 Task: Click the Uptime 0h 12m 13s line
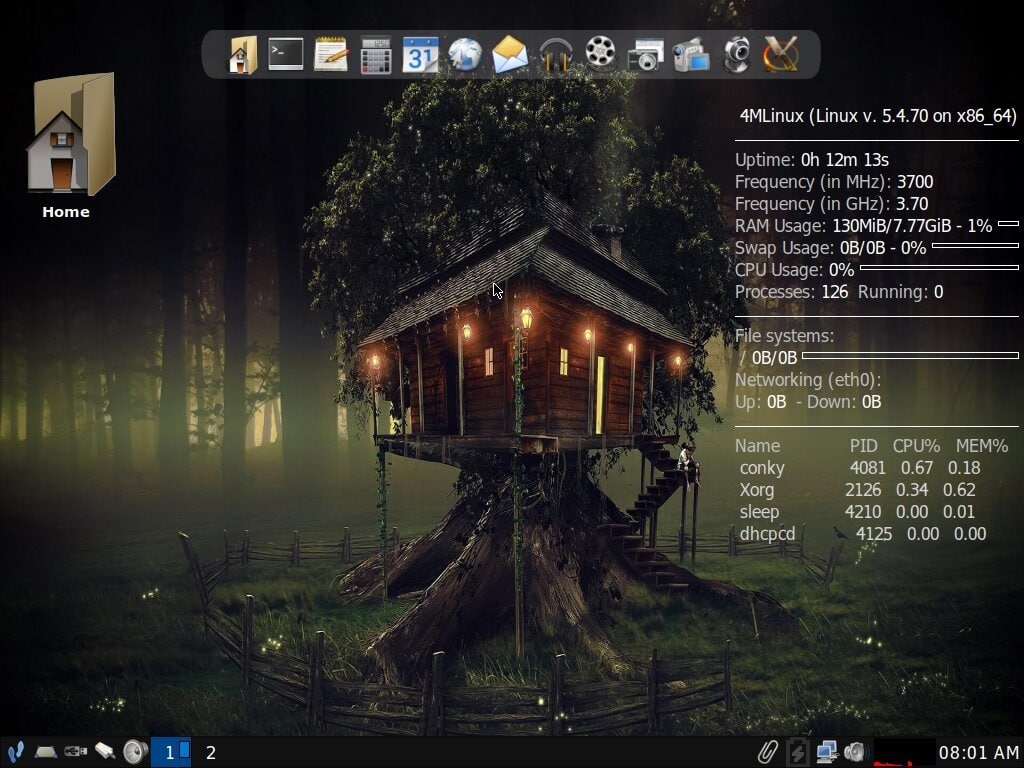(812, 160)
